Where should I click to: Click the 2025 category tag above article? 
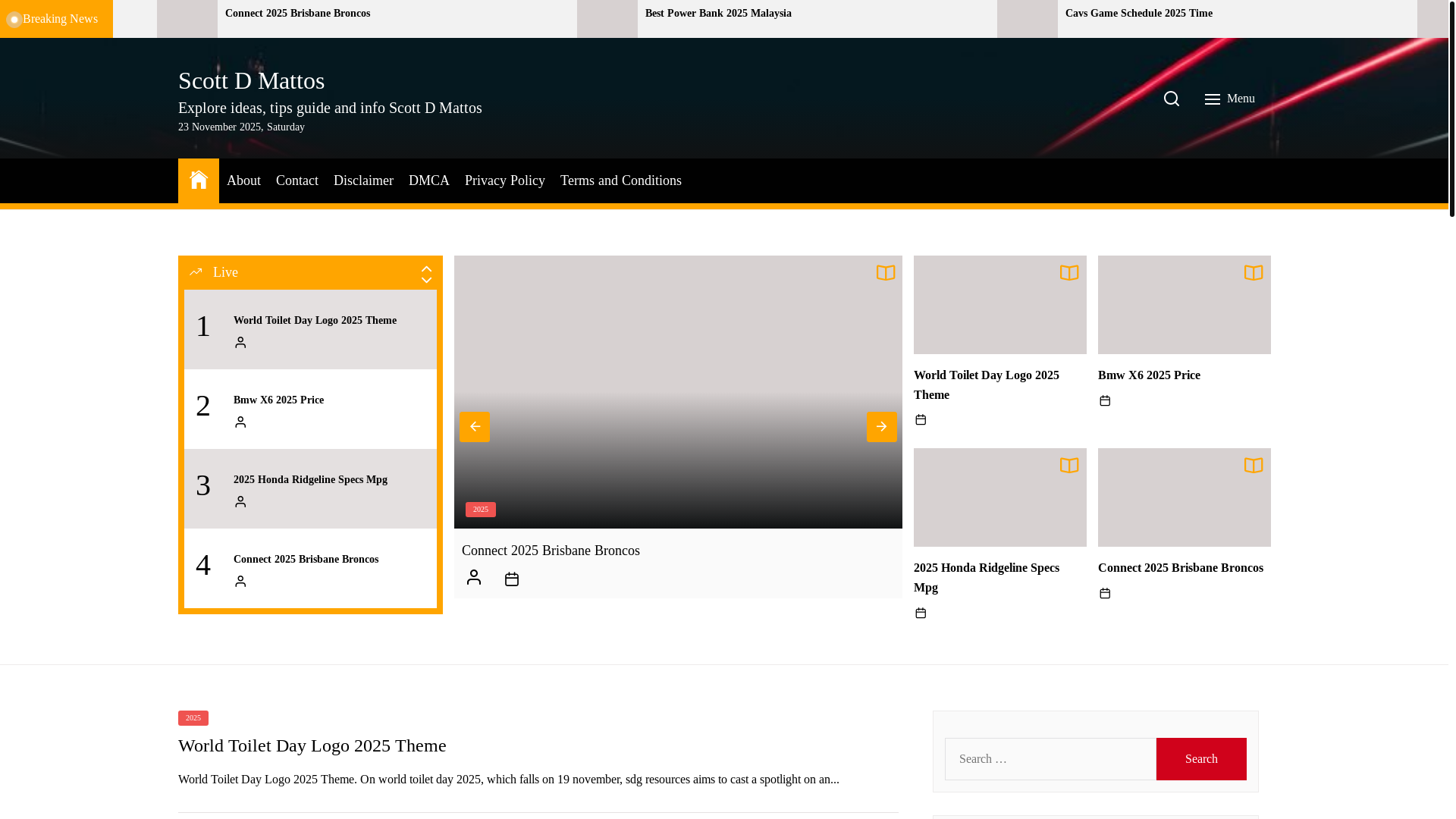click(x=193, y=718)
